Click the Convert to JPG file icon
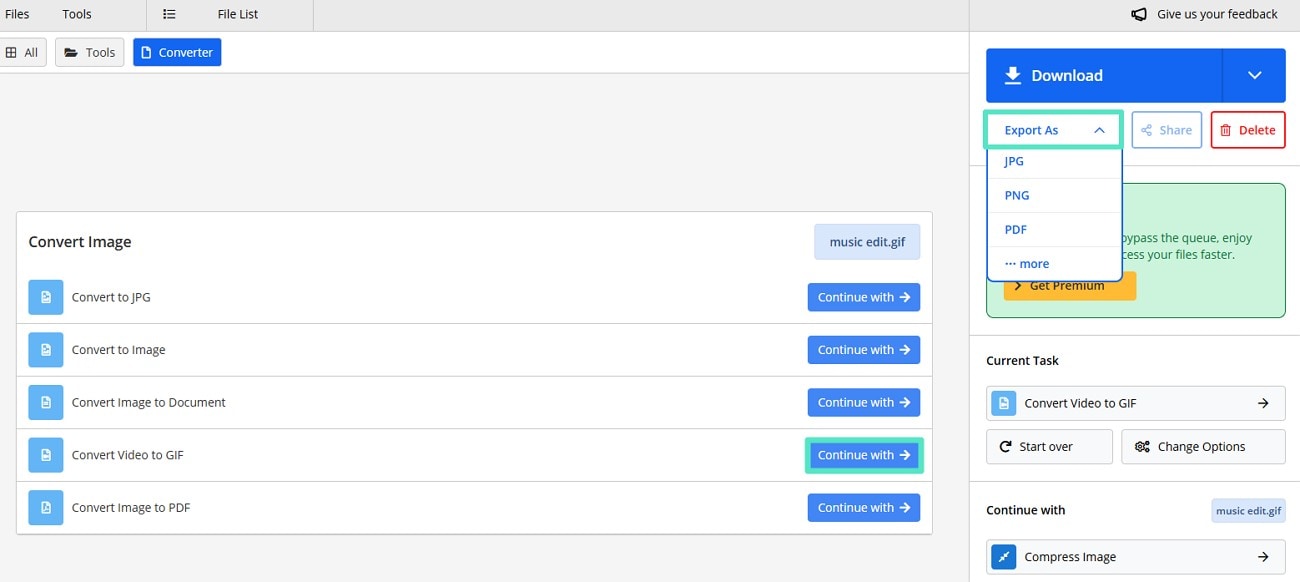Viewport: 1300px width, 582px height. tap(45, 297)
